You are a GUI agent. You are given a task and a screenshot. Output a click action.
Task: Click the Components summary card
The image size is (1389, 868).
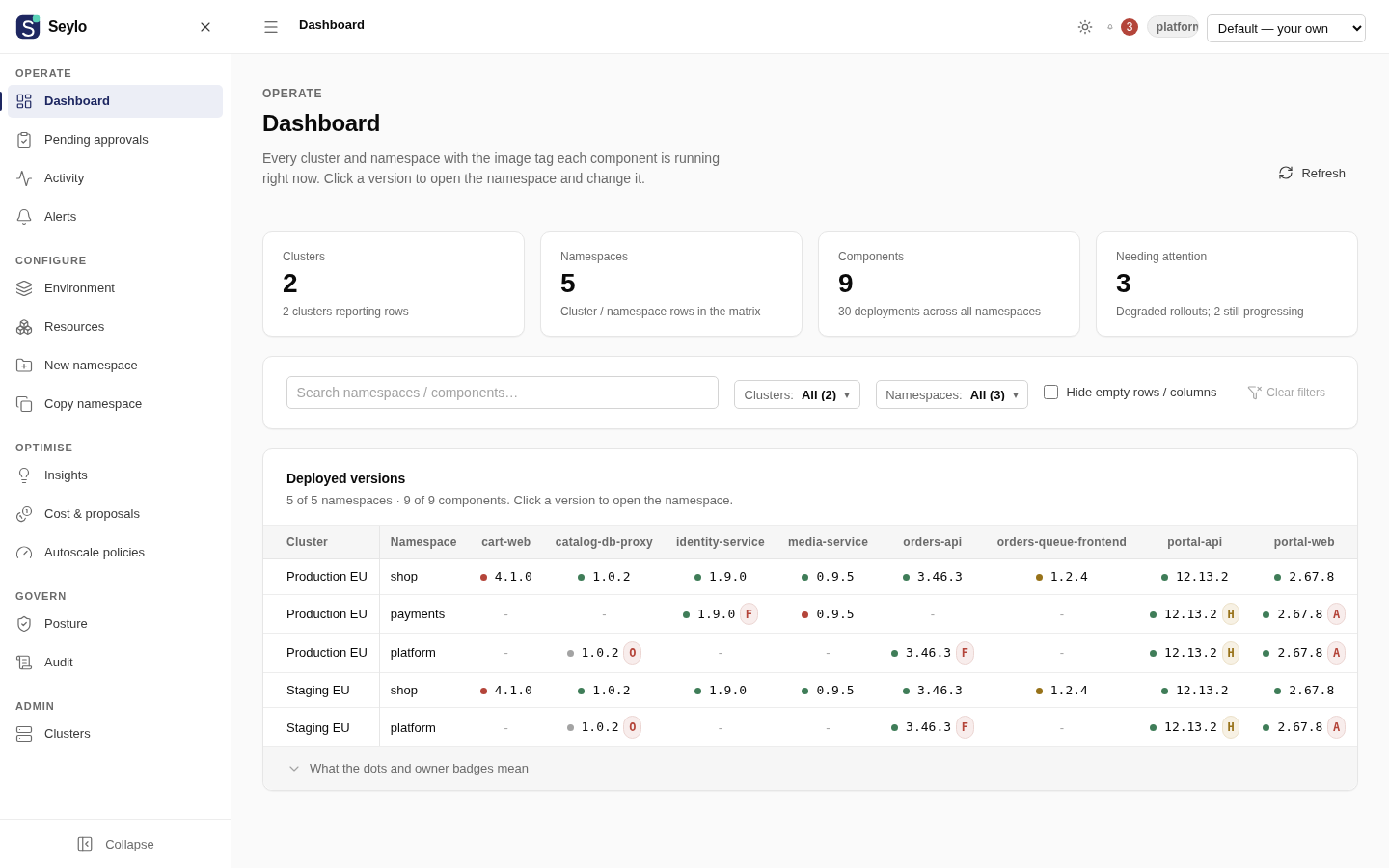pos(949,285)
